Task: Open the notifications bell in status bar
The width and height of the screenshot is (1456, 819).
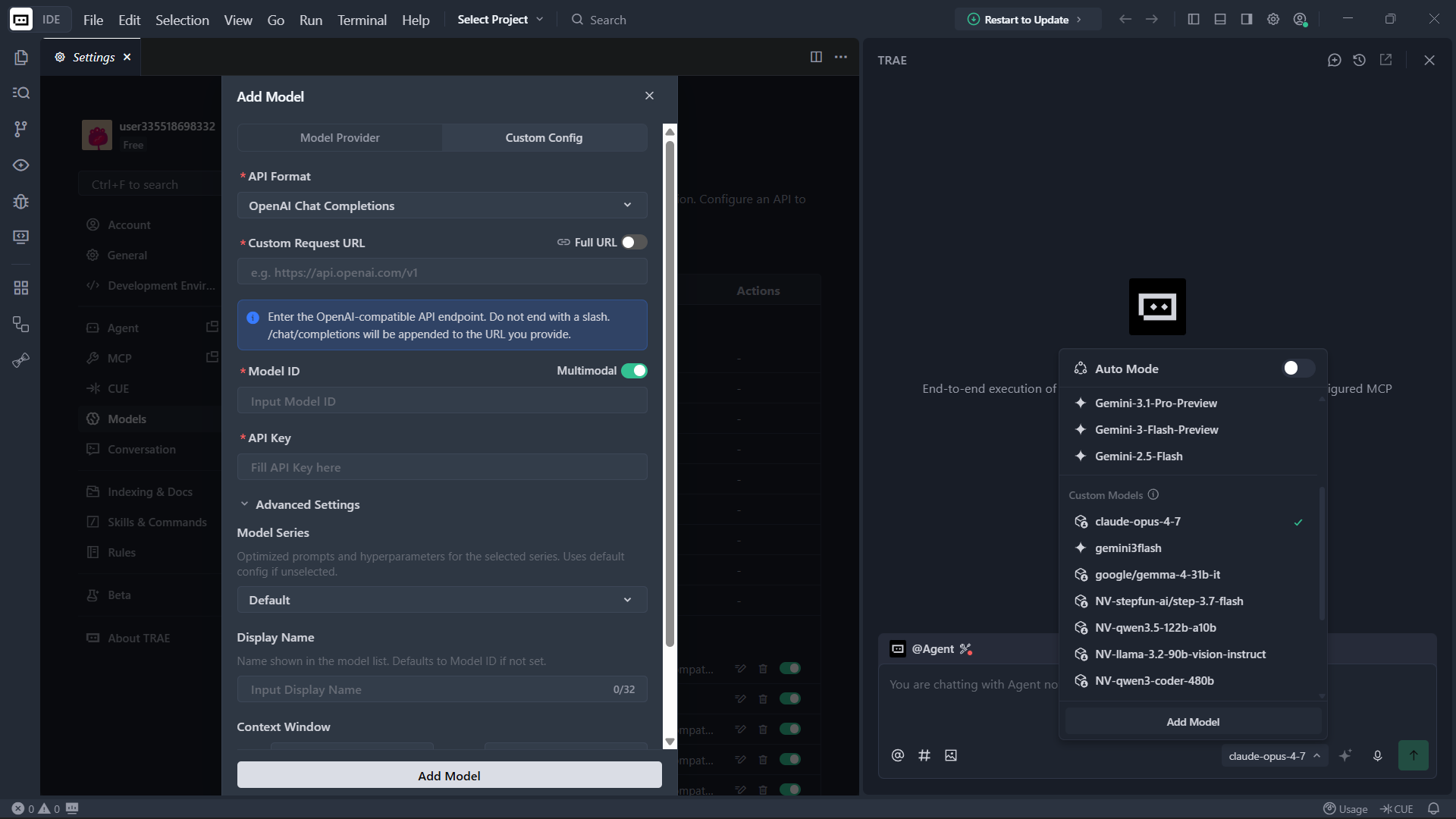Action: click(1433, 808)
